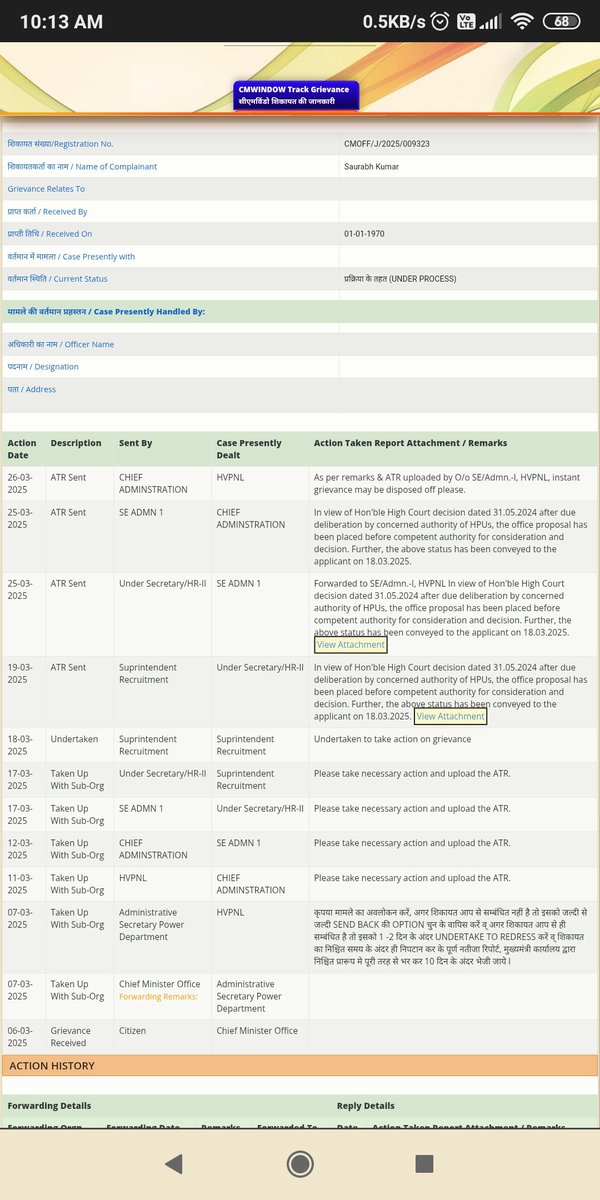
Task: Tap the 10:13 AM clock in status bar
Action: [59, 21]
